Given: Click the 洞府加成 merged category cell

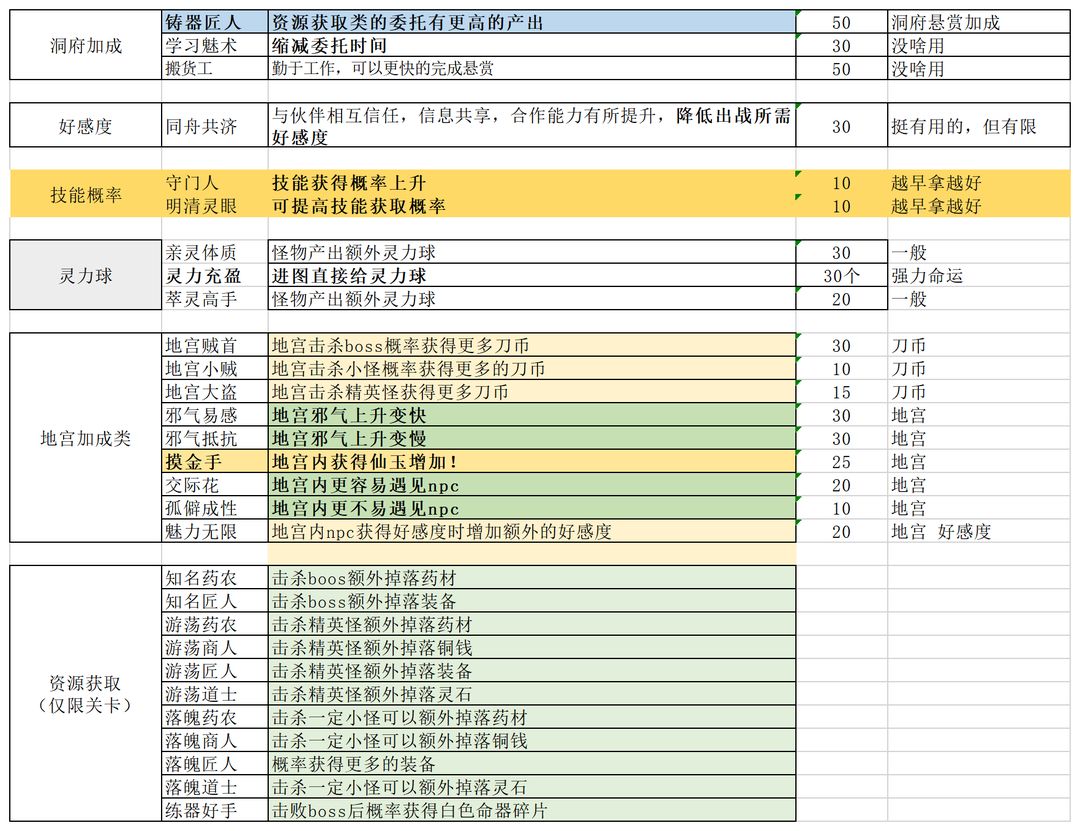Looking at the screenshot, I should coord(85,45).
